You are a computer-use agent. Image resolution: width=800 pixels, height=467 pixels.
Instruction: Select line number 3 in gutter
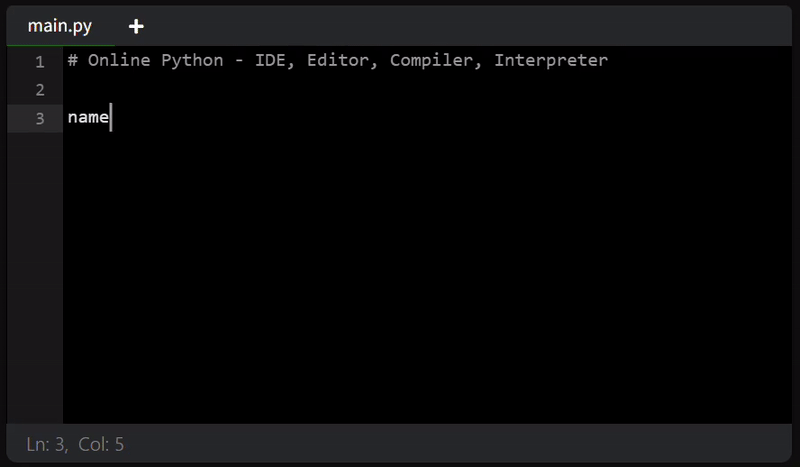40,118
